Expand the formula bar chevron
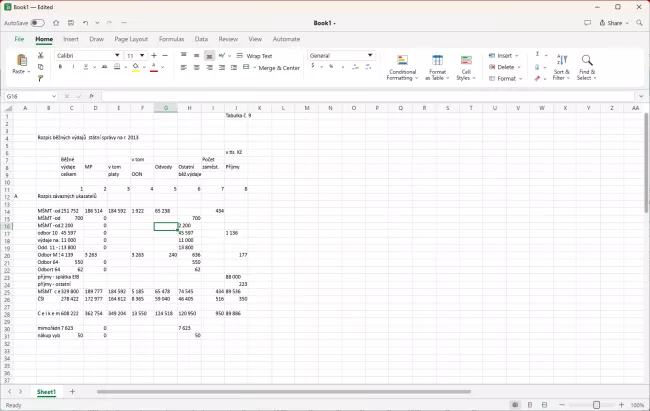The image size is (650, 411). (641, 96)
